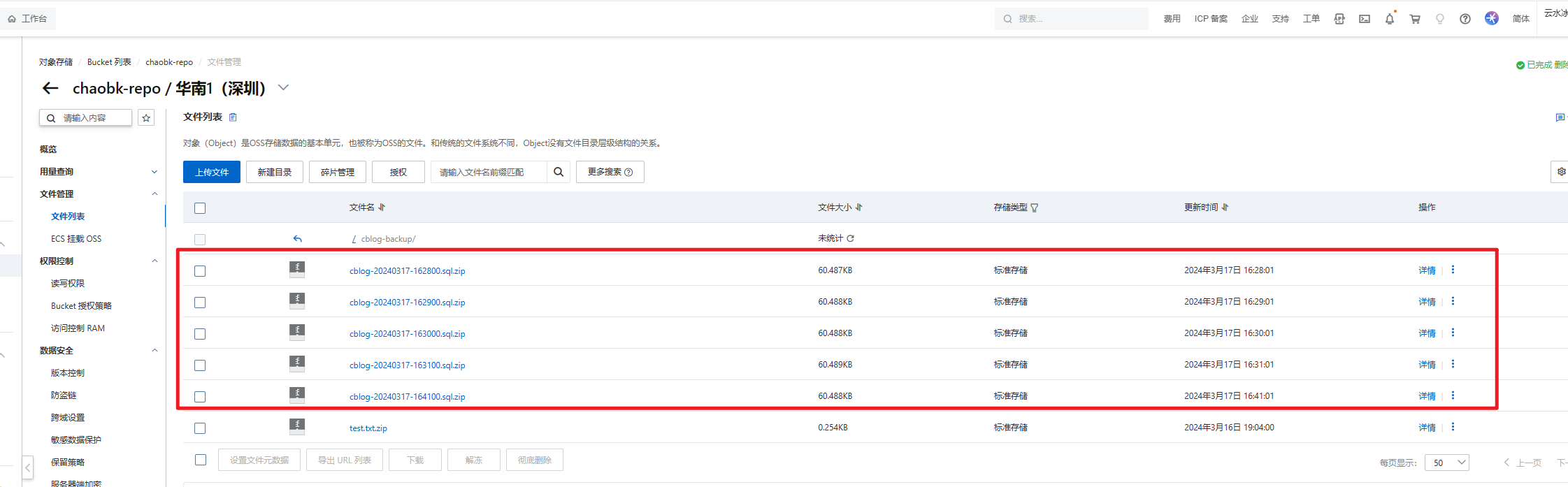Open more actions for cblog-20240317-163100.sql.zip

click(x=1453, y=364)
